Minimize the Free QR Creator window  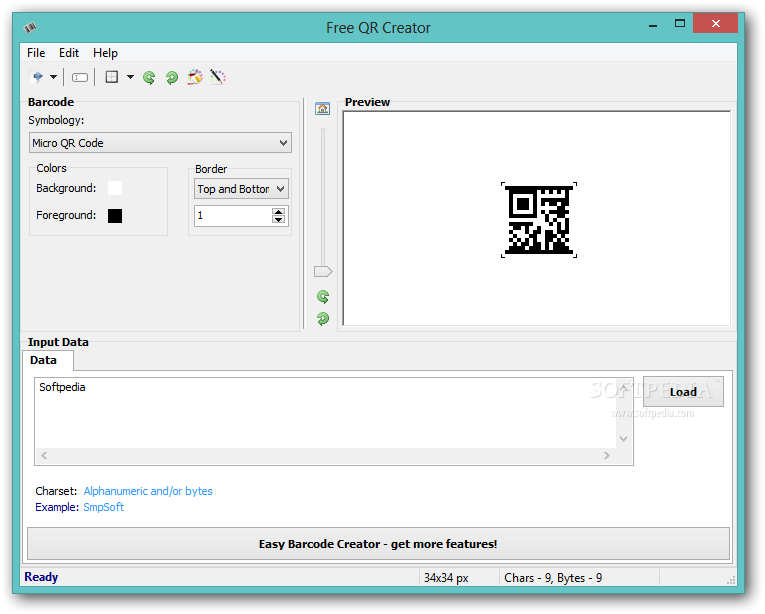point(653,24)
